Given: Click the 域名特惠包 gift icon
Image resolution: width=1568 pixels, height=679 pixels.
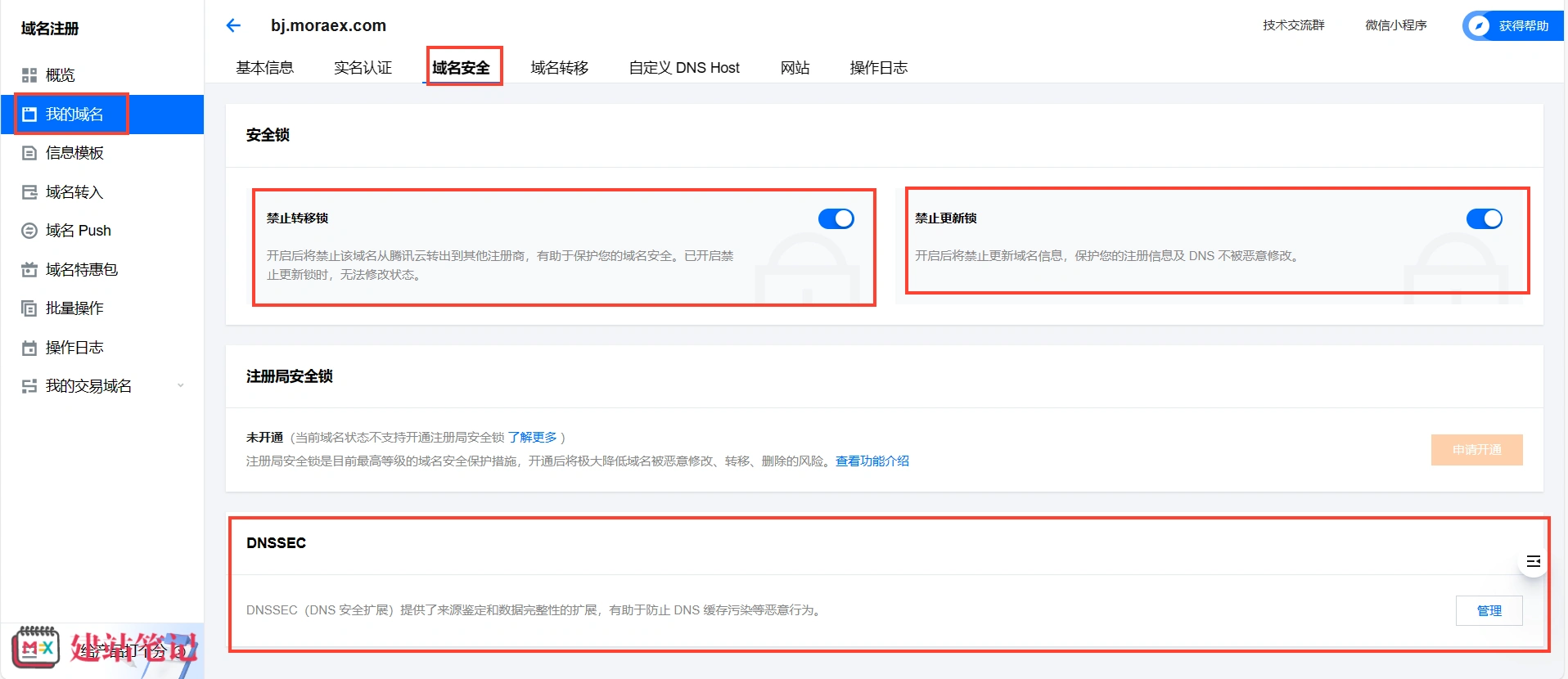Looking at the screenshot, I should pos(29,270).
